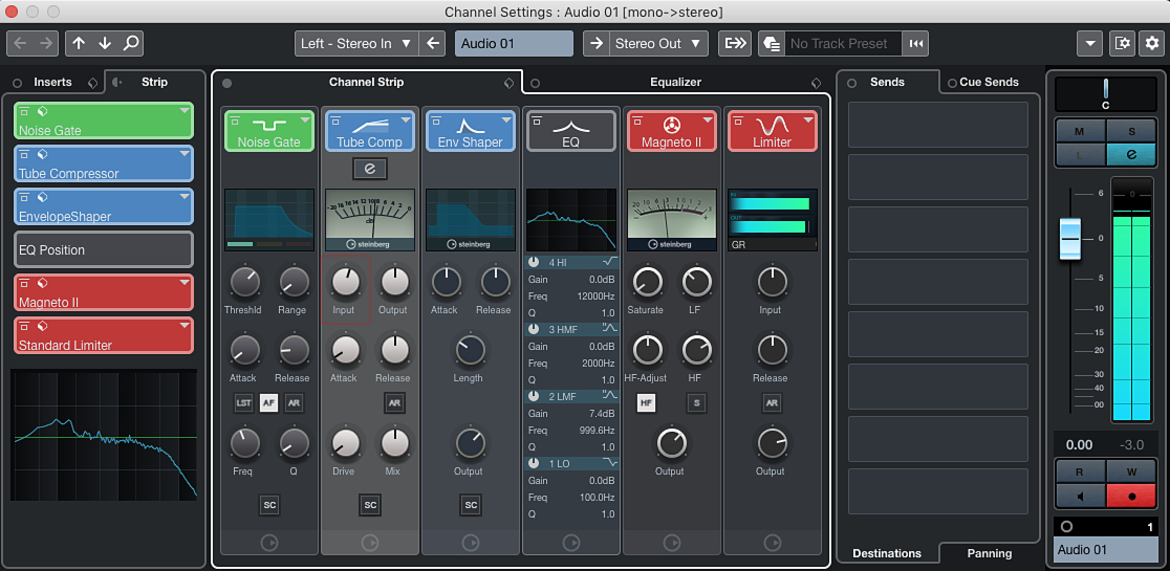Open direct routing icon next to Stereo Out

735,43
